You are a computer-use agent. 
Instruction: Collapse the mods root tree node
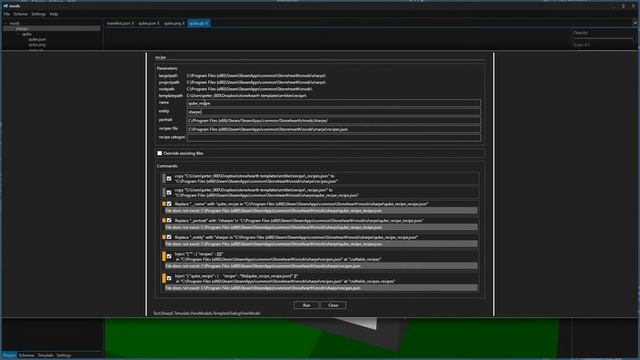5,24
